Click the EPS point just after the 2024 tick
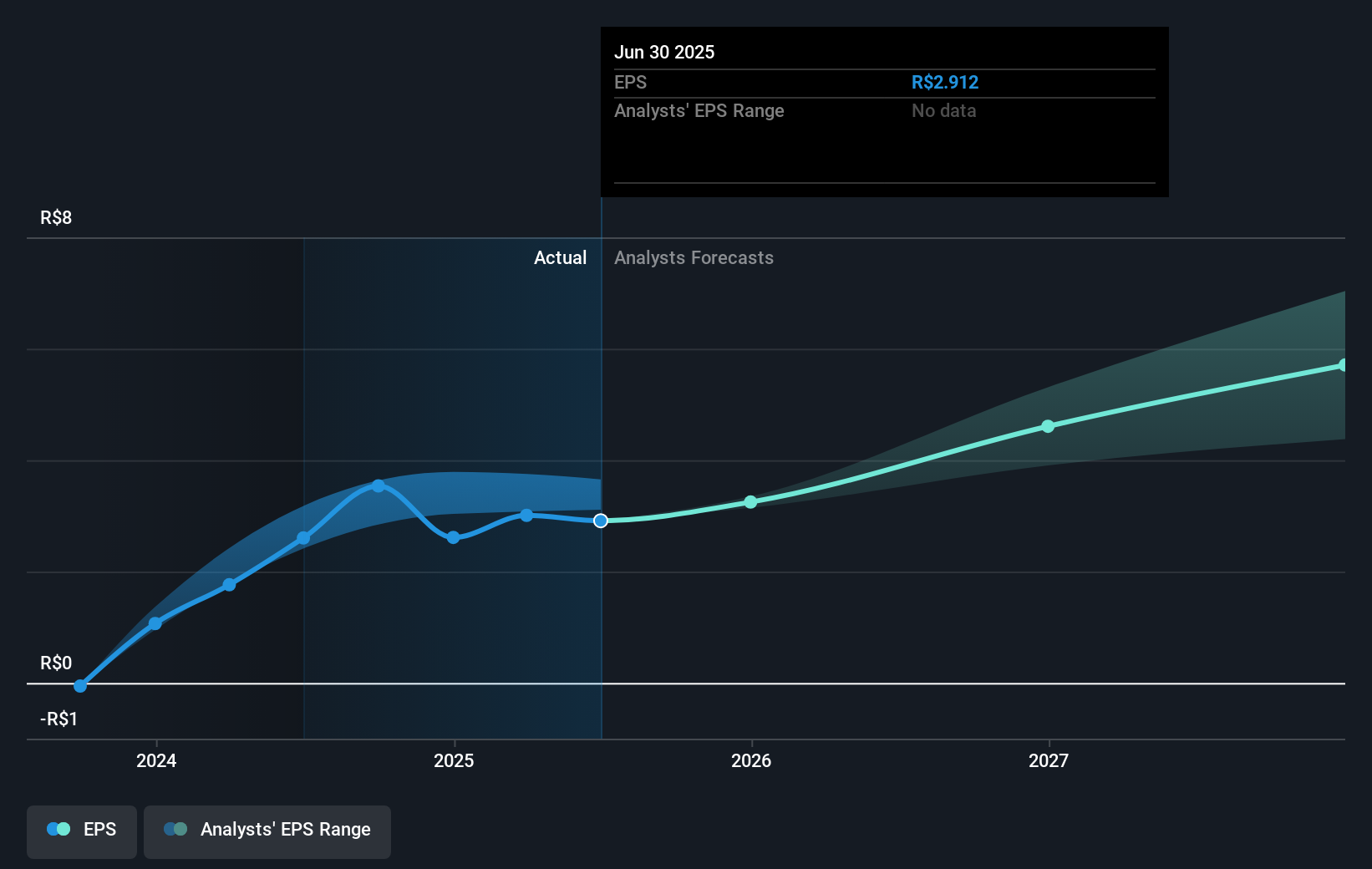 click(x=230, y=585)
